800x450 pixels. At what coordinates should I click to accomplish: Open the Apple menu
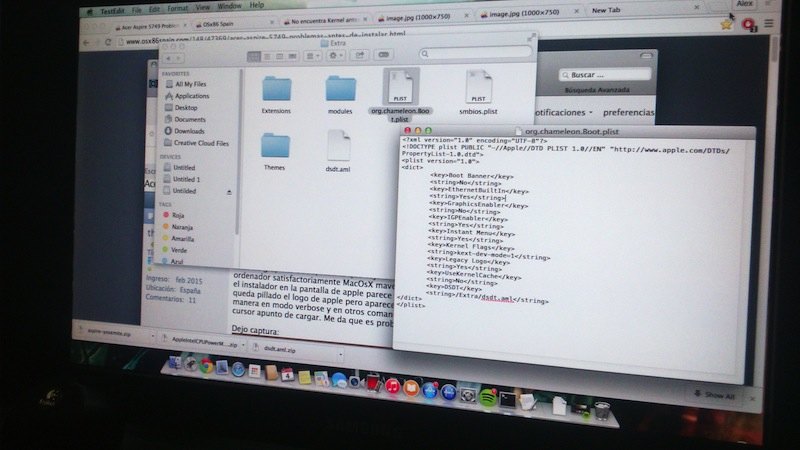tap(90, 12)
